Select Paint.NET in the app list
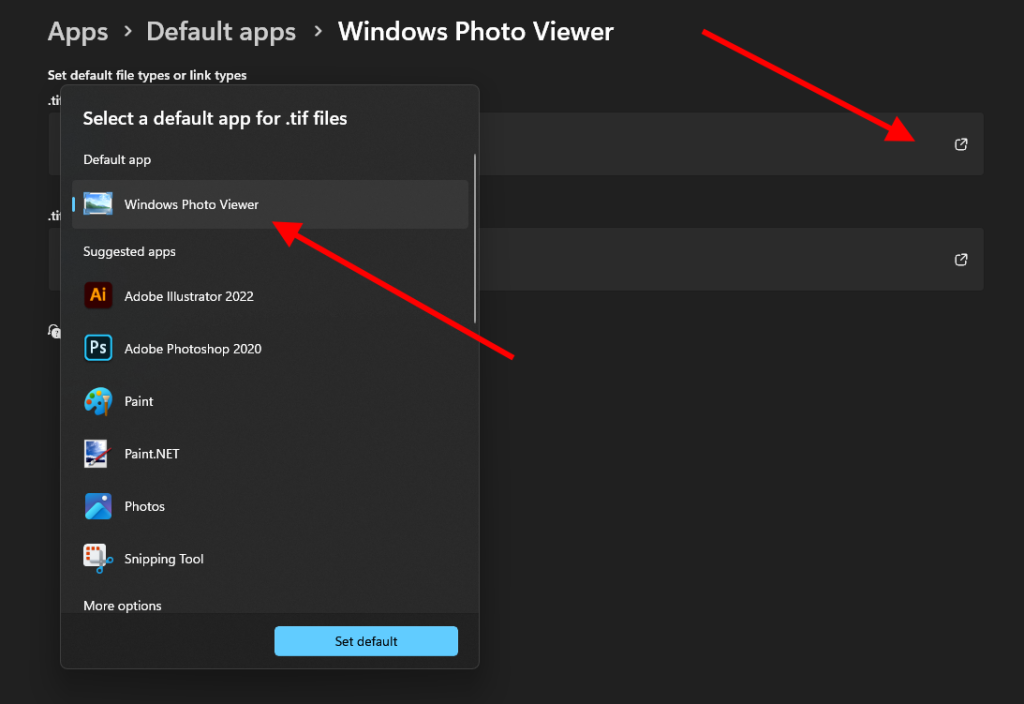 point(152,454)
